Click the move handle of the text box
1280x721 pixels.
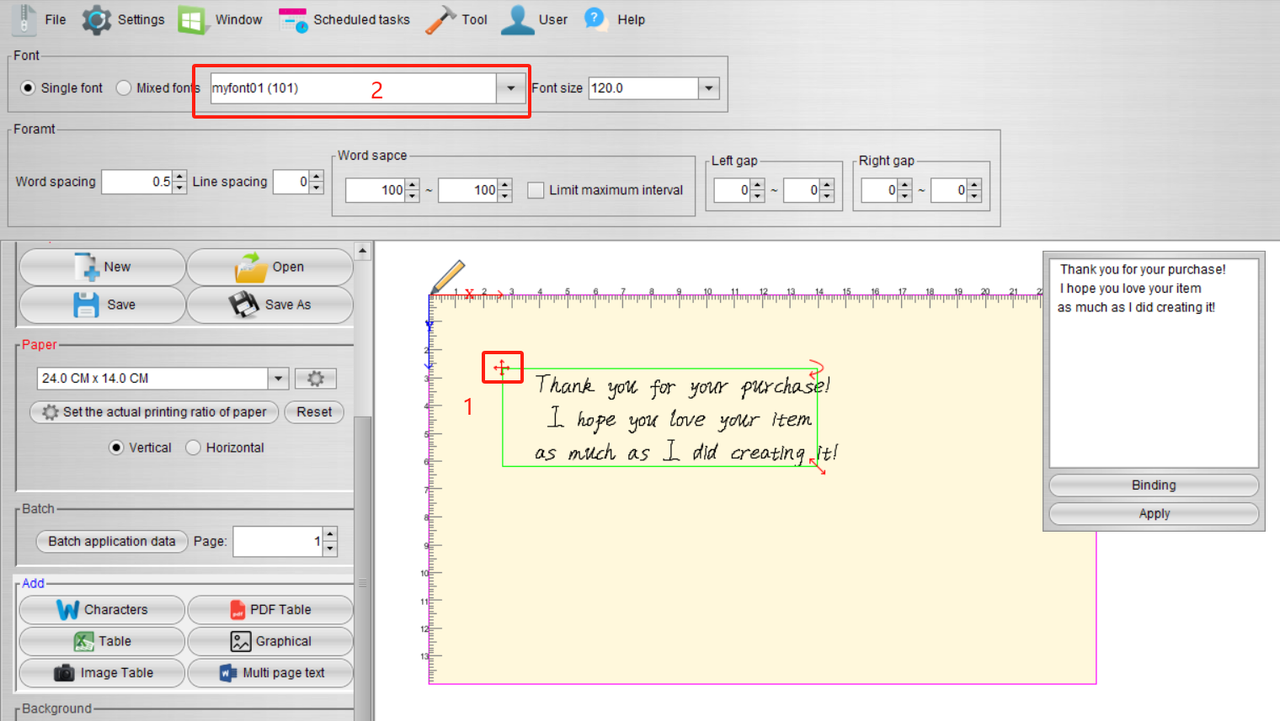502,368
